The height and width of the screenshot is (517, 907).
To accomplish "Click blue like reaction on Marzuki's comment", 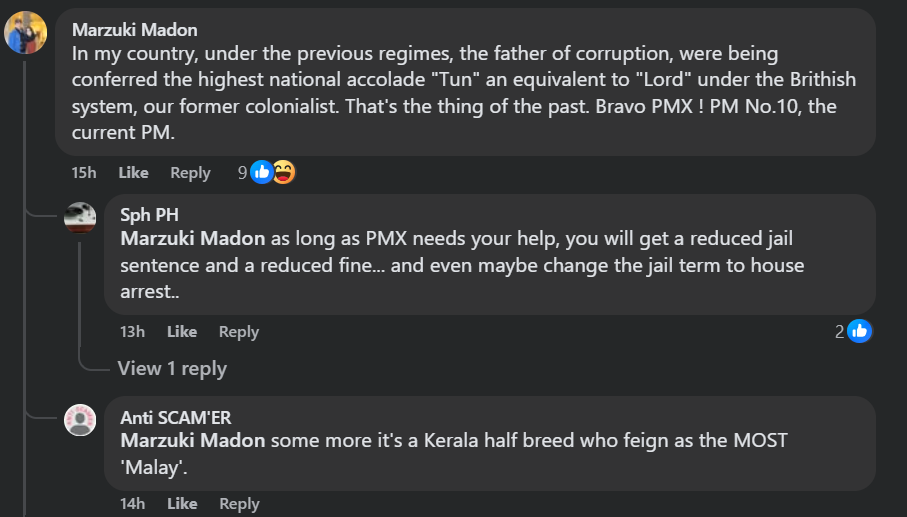I will [262, 172].
